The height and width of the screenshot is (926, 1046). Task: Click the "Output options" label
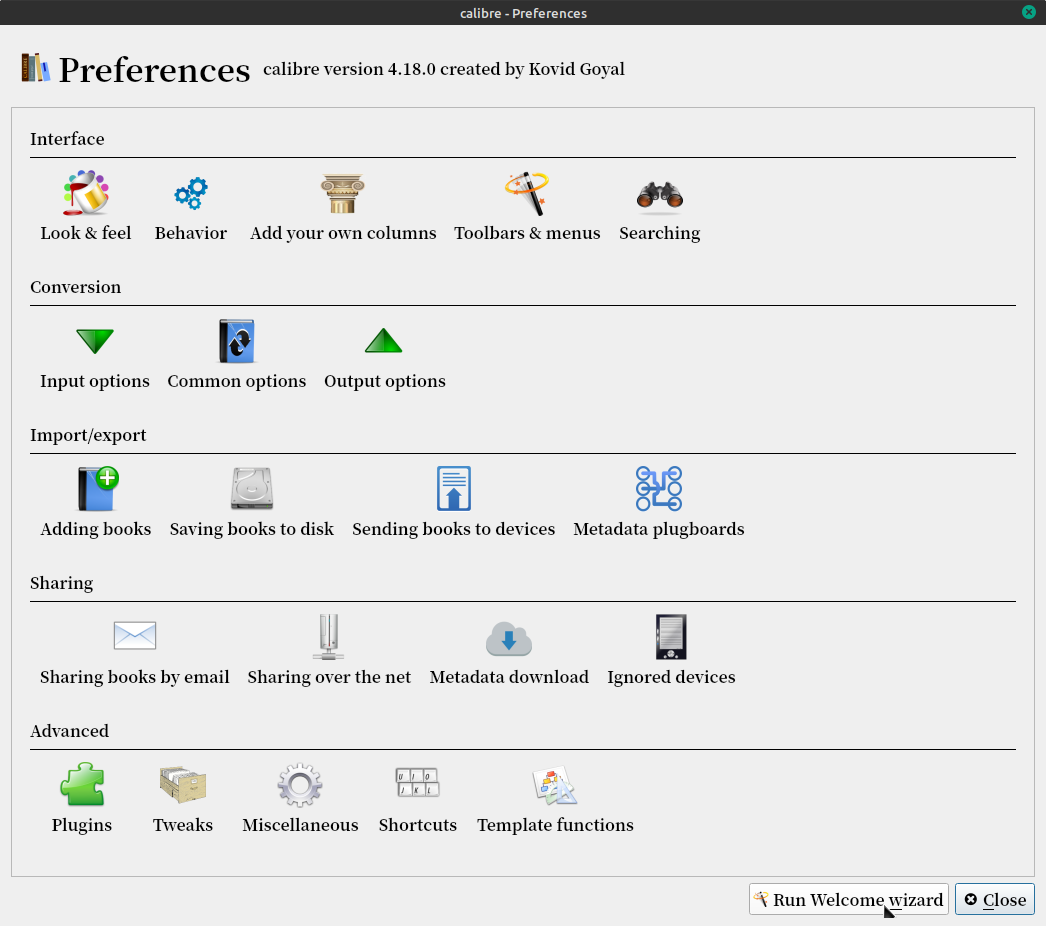(385, 382)
